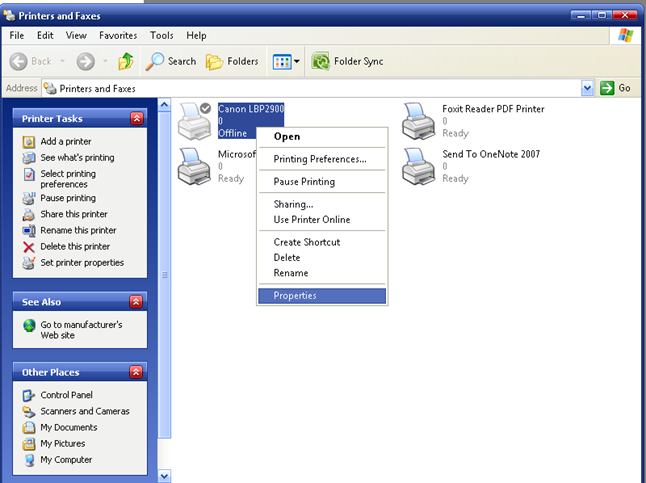Click Go to manufacturer's Web site link

point(81,330)
